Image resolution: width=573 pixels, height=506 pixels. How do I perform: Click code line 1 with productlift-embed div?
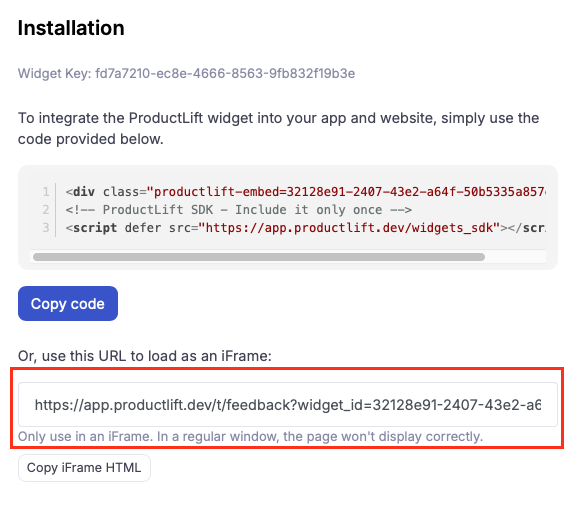[306, 191]
